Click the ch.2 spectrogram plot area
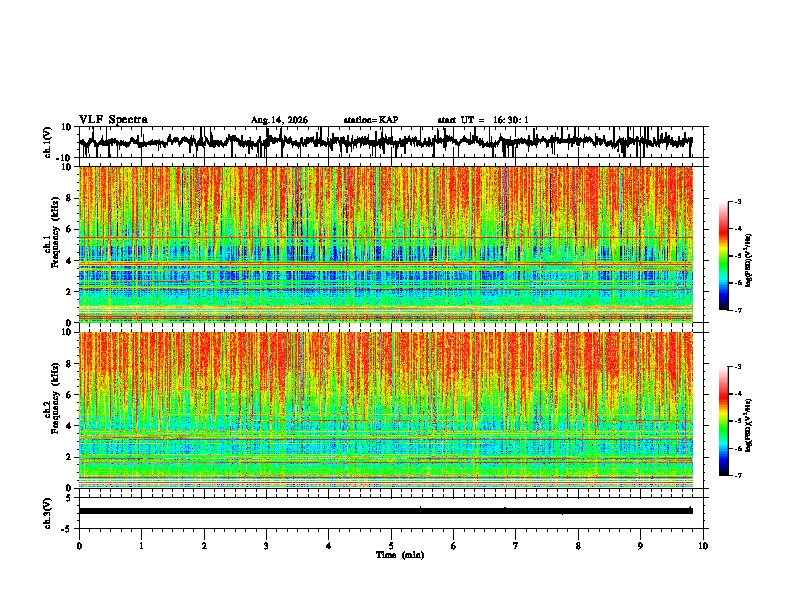This screenshot has width=792, height=612. click(385, 410)
